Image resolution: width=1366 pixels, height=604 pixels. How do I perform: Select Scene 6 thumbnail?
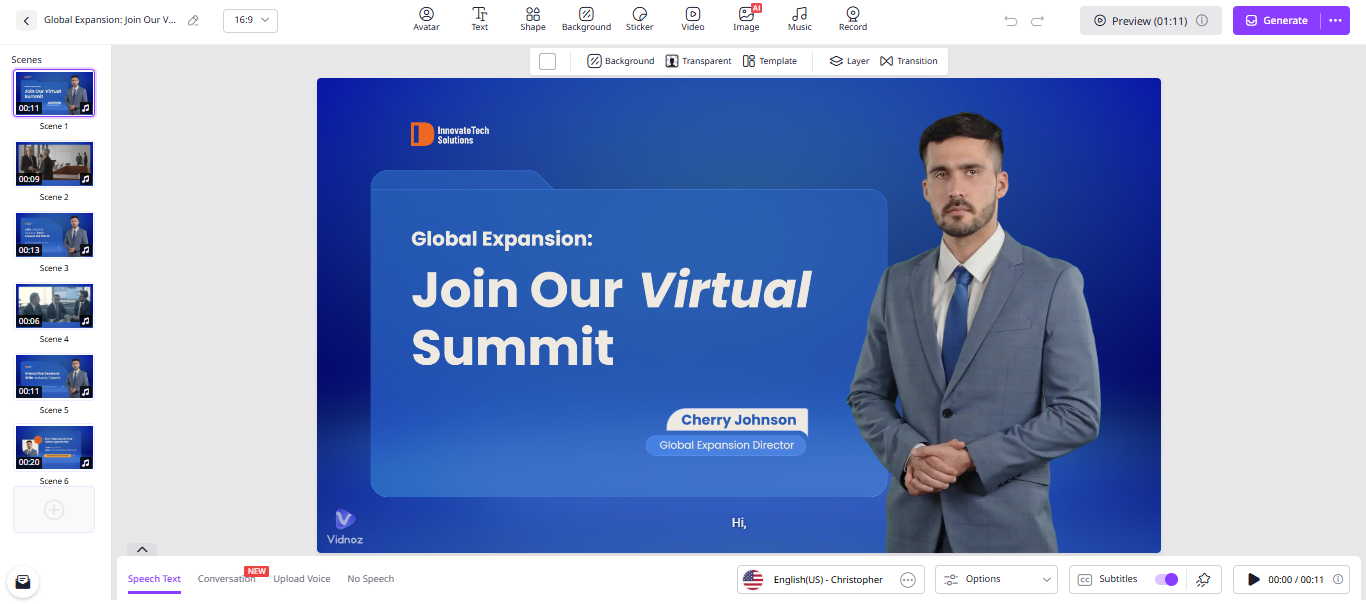(x=54, y=448)
